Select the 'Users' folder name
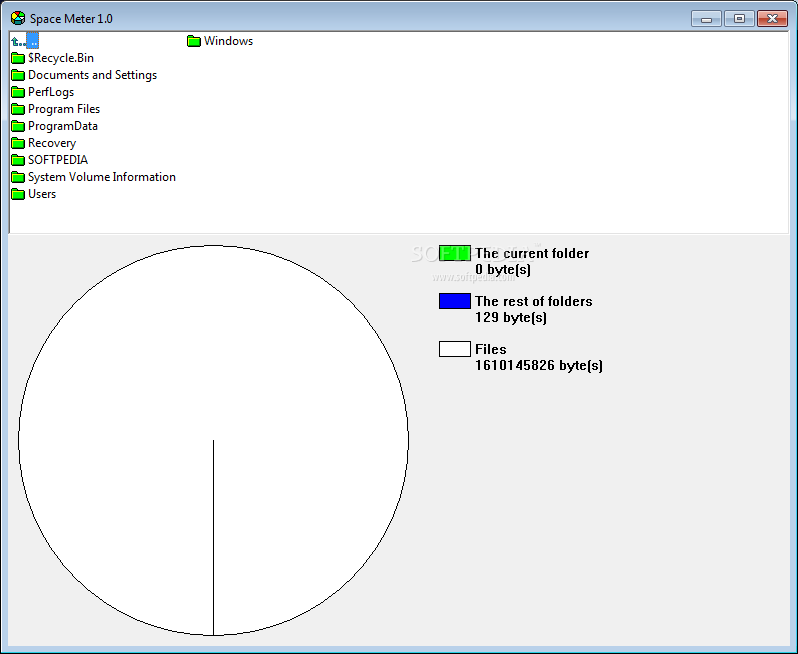Screen dimensions: 798x654 click(42, 194)
